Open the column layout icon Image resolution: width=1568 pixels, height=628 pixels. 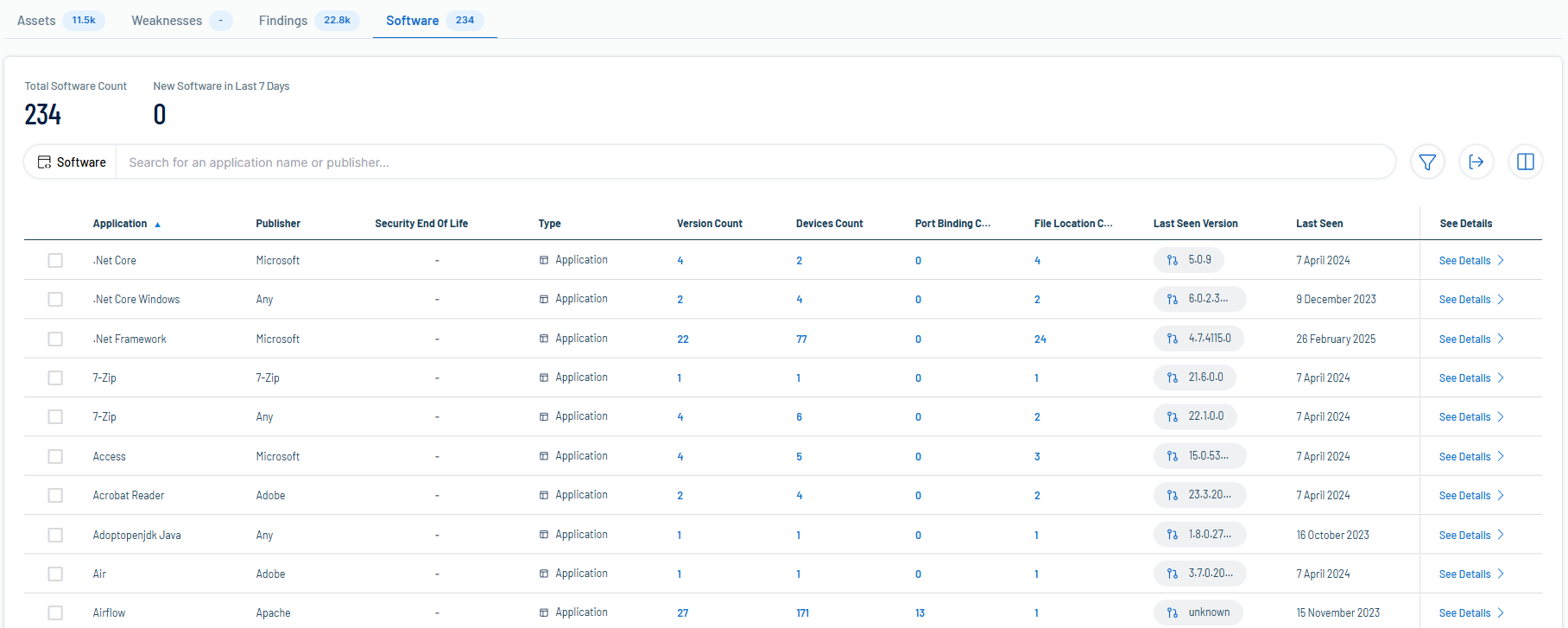pyautogui.click(x=1525, y=162)
